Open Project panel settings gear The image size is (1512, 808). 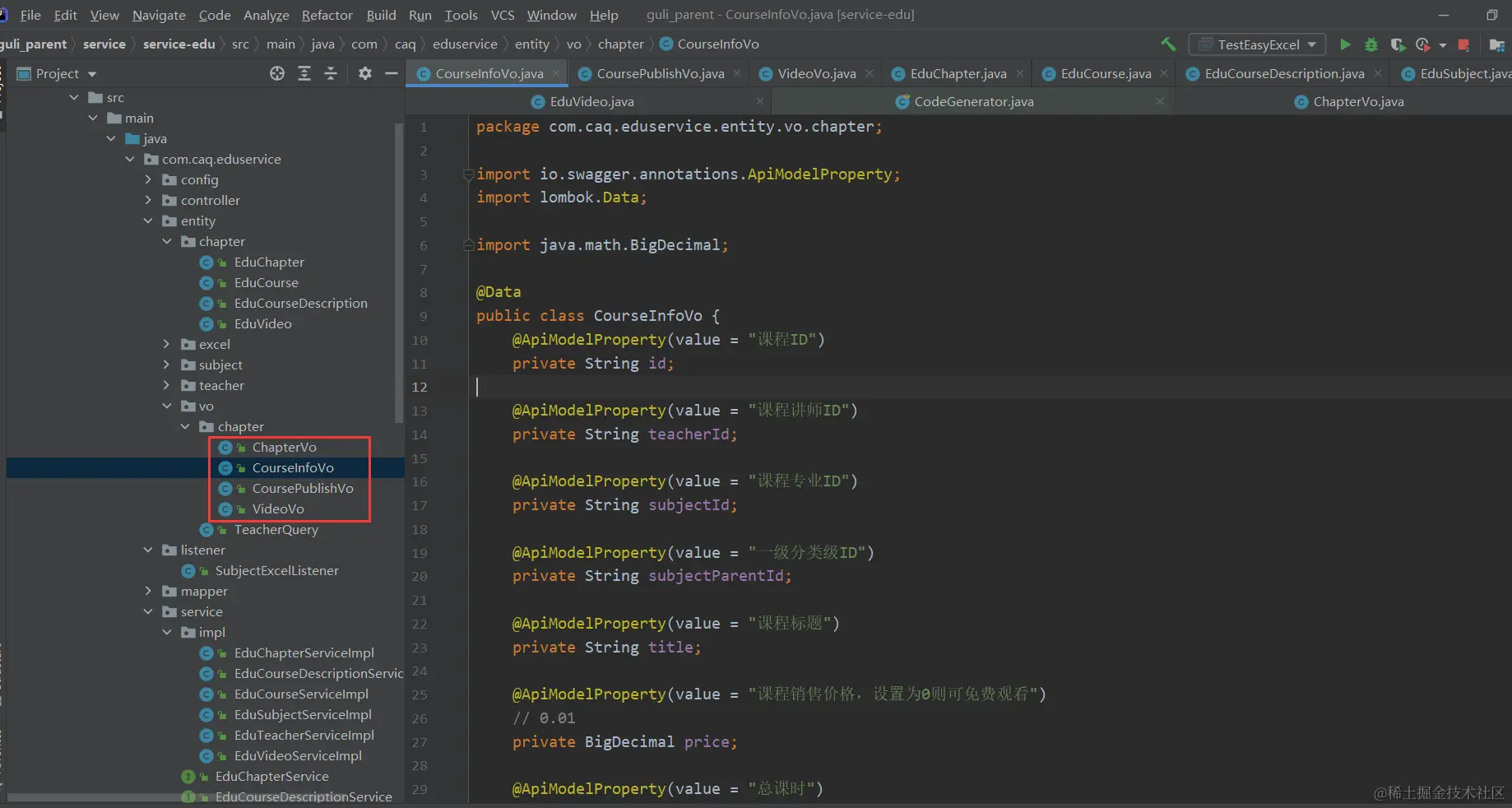pos(365,73)
